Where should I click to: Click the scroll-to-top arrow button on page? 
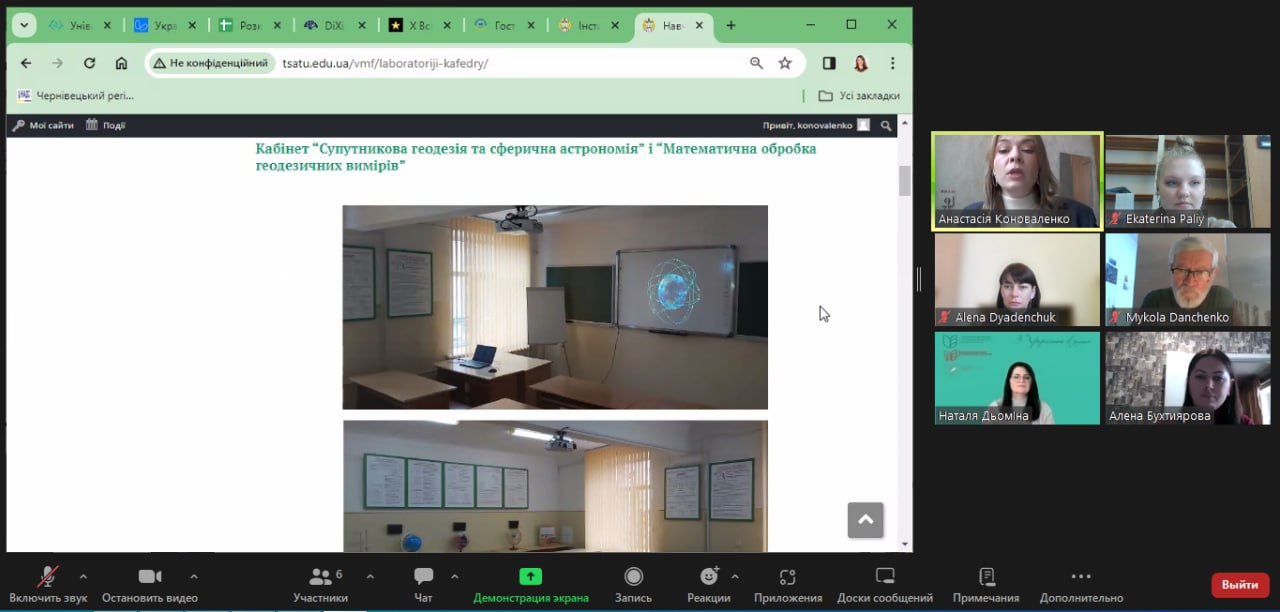pos(865,520)
